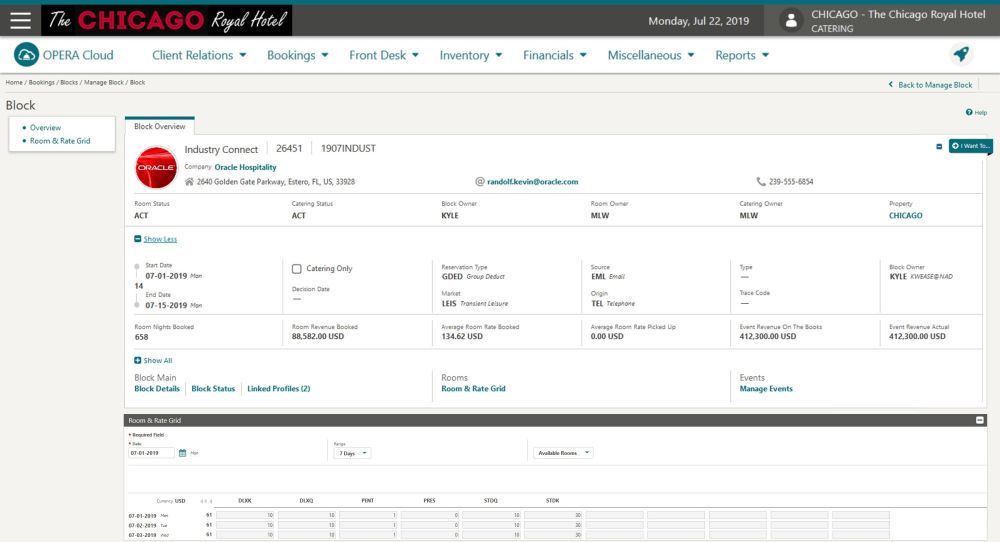Screen dimensions: 1000x542
Task: Click the OPERA Cloud home logo
Action: point(26,55)
